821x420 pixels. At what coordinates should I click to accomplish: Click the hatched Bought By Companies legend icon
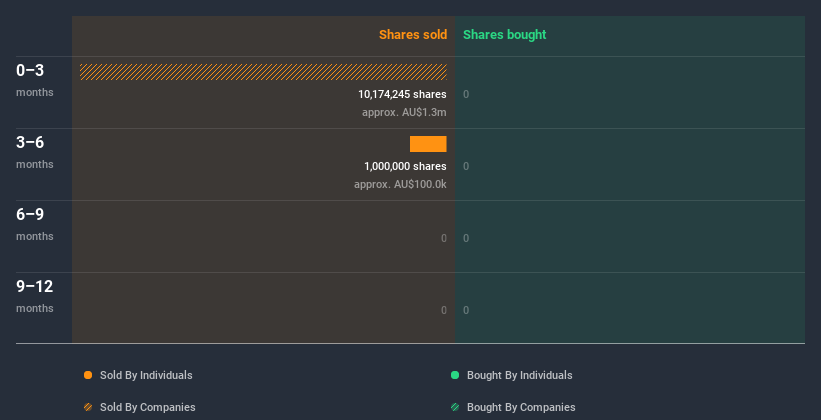tap(455, 407)
